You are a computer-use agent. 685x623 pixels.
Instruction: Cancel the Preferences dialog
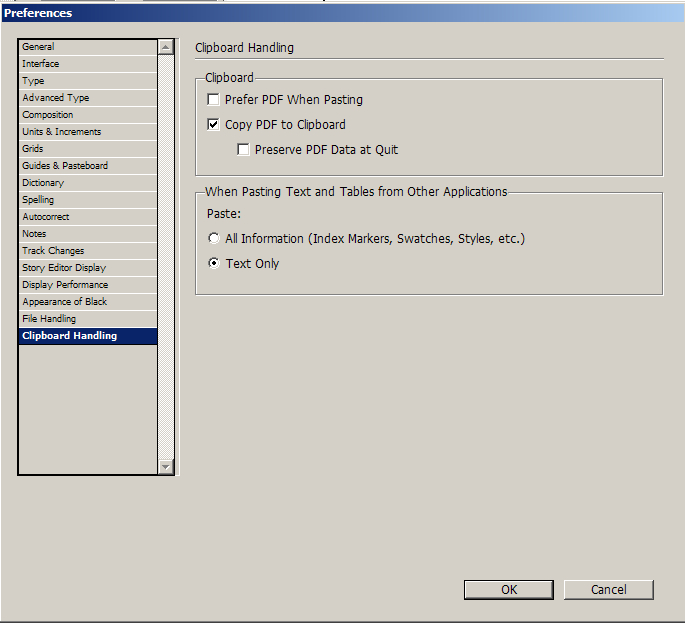(609, 590)
